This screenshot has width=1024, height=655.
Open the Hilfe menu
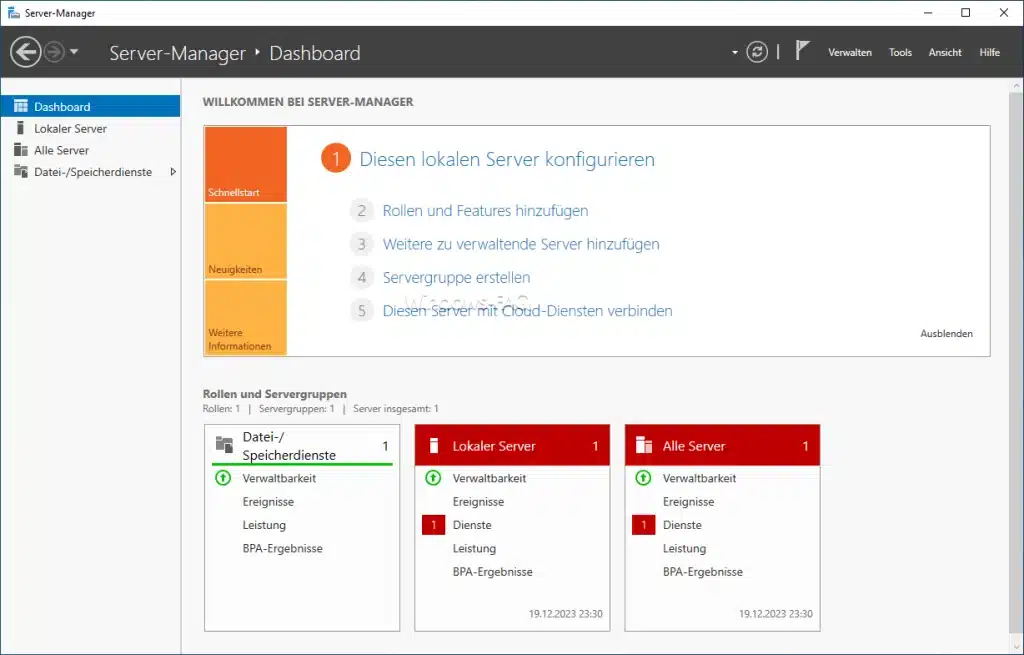pos(989,52)
